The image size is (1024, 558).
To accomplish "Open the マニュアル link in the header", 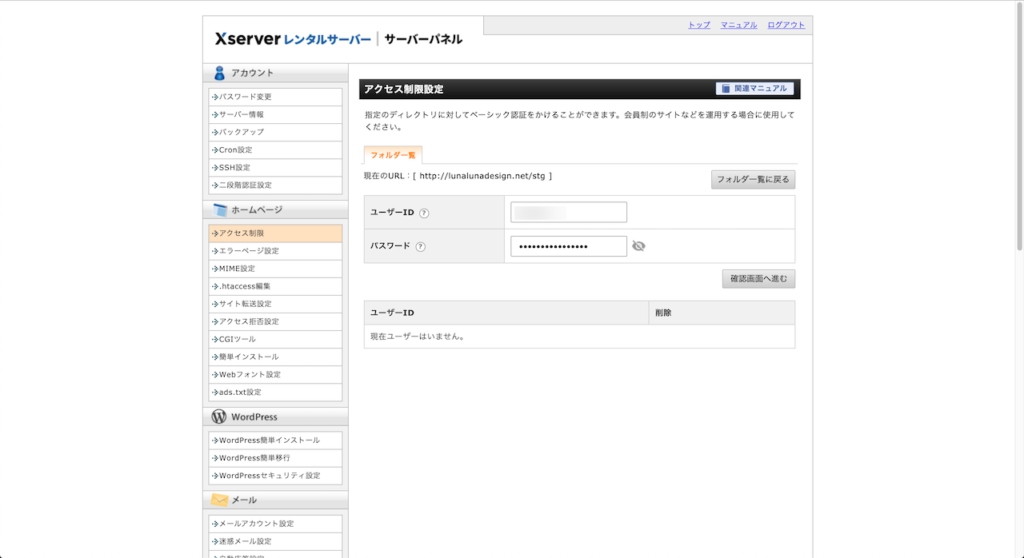I will pos(739,25).
